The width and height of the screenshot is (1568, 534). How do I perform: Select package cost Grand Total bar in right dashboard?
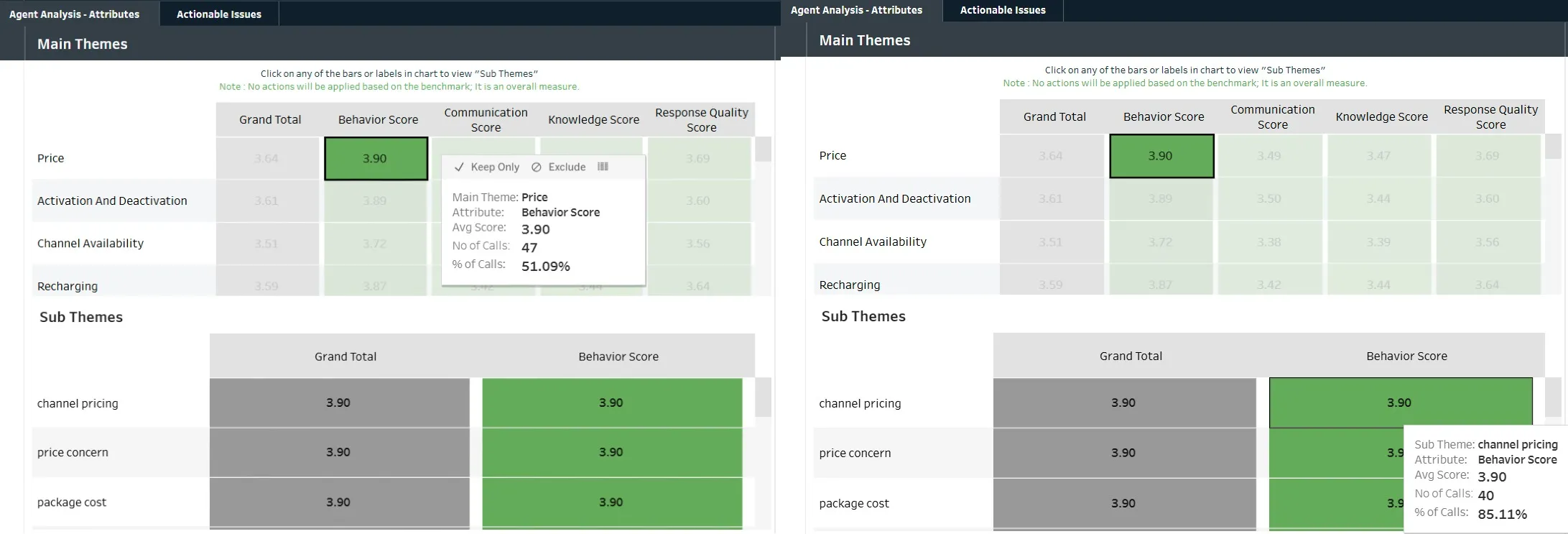1125,503
